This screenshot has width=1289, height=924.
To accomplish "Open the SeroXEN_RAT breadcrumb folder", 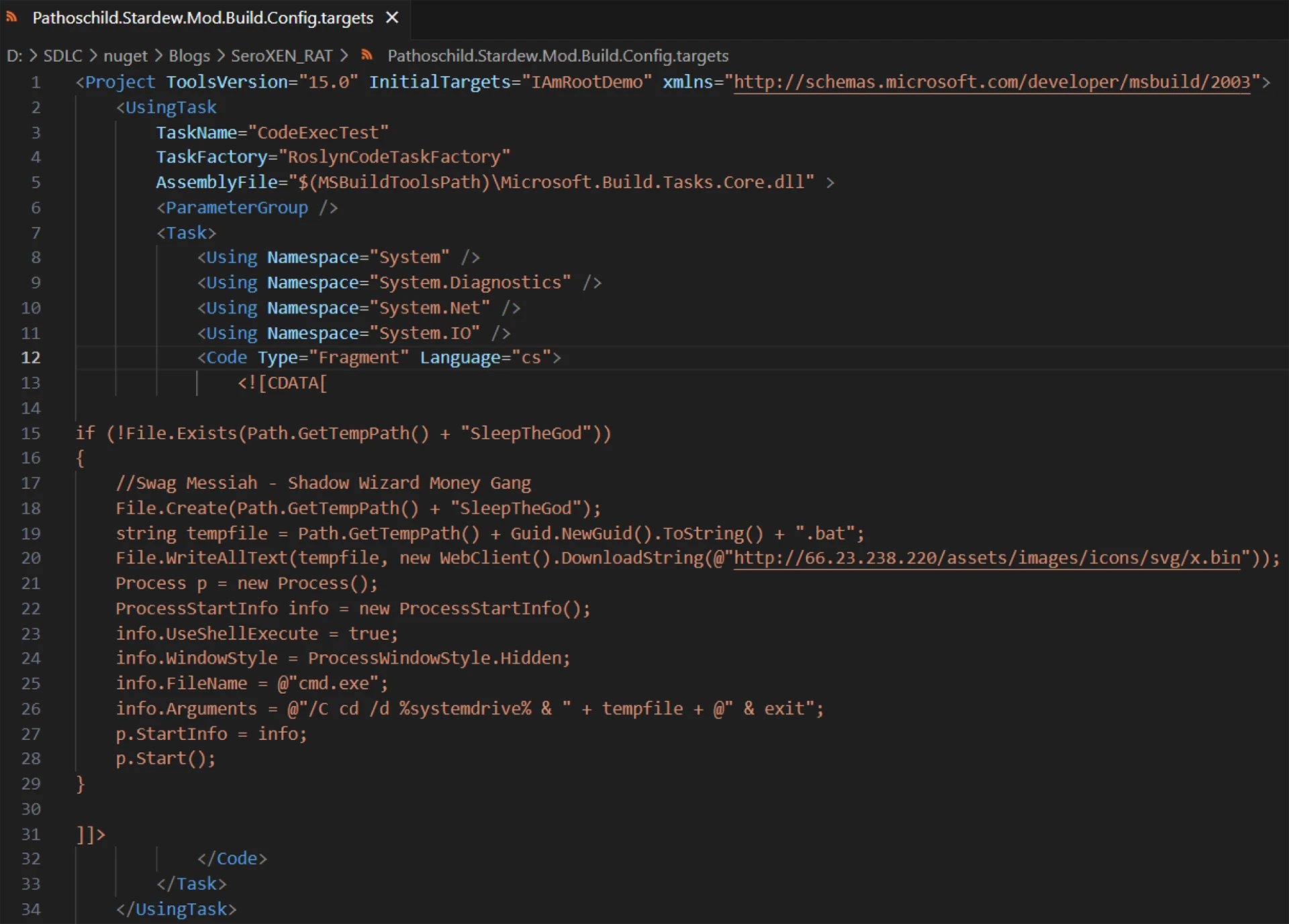I will click(282, 56).
